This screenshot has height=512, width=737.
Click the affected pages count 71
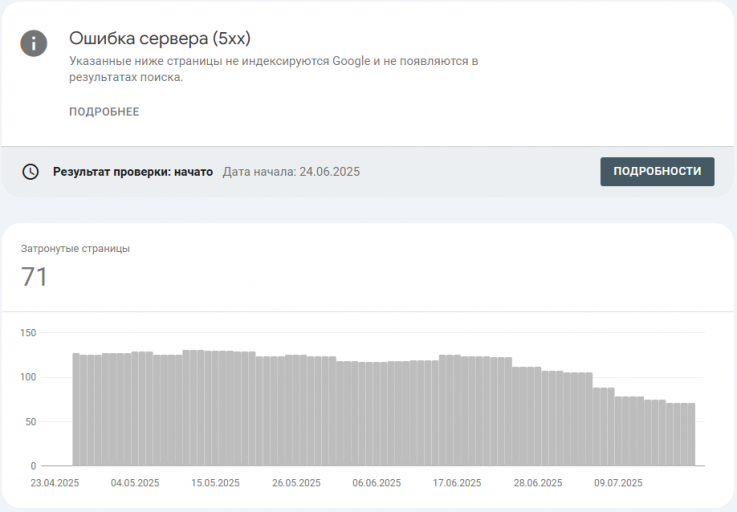click(34, 276)
